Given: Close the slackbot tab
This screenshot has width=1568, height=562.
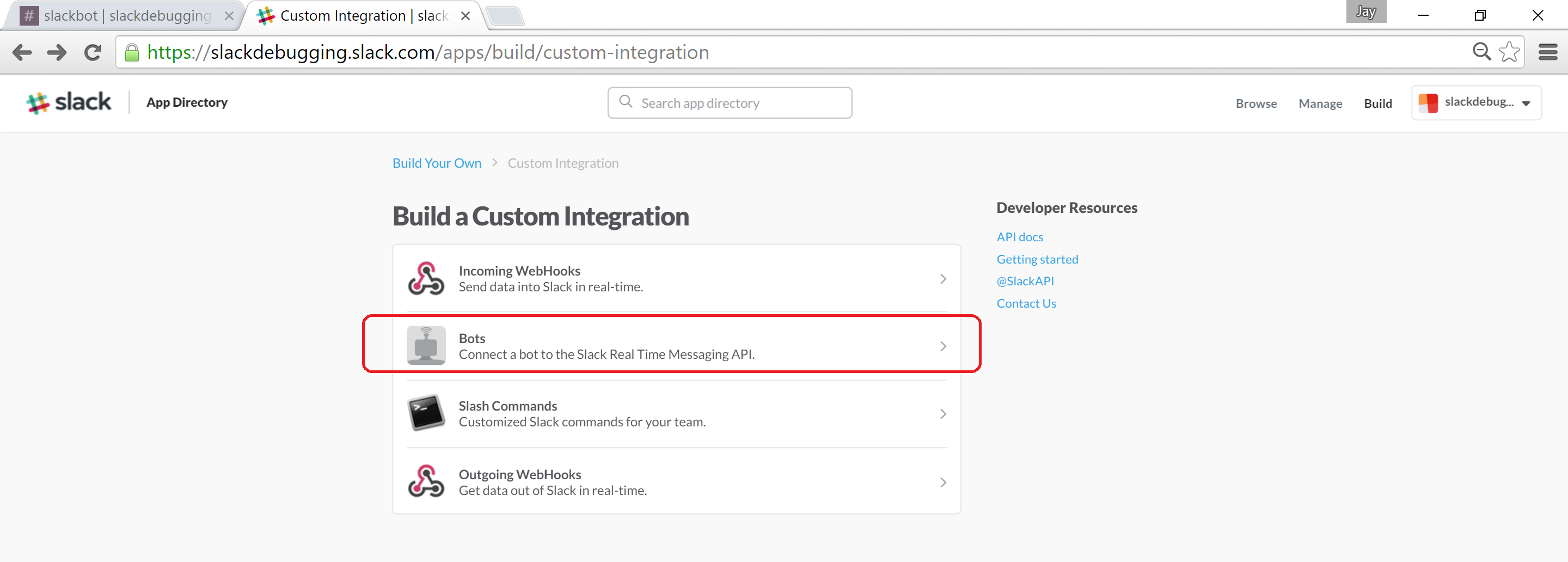Looking at the screenshot, I should click(x=229, y=16).
